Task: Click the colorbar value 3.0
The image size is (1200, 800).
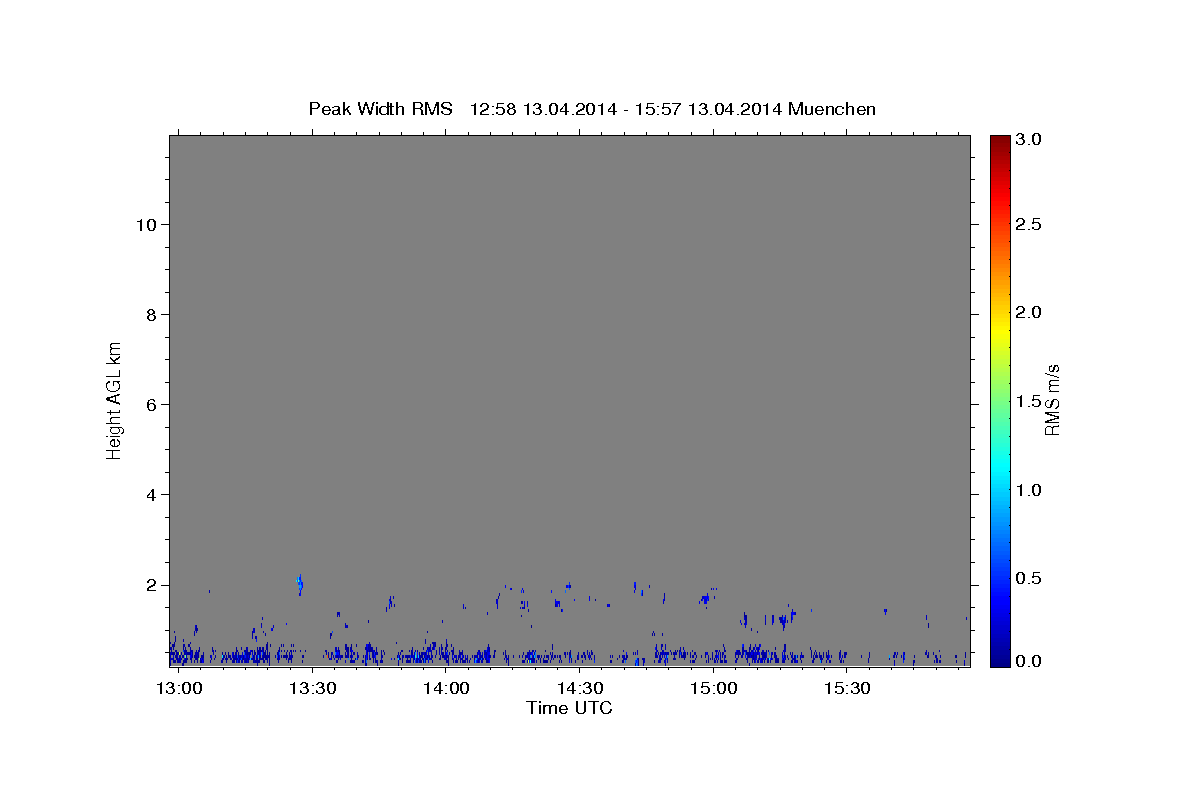Action: point(1030,140)
